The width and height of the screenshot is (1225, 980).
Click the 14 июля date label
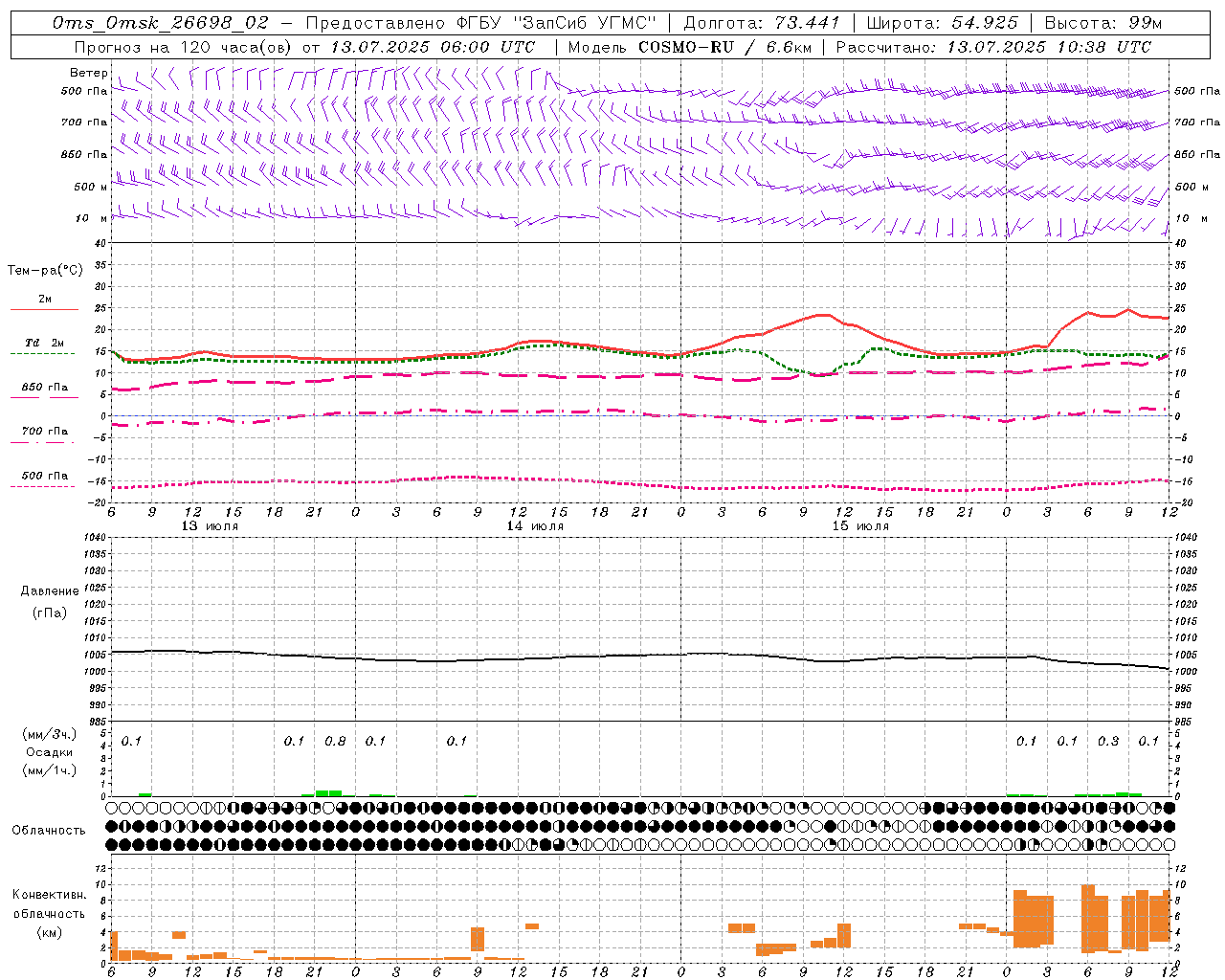click(x=535, y=526)
